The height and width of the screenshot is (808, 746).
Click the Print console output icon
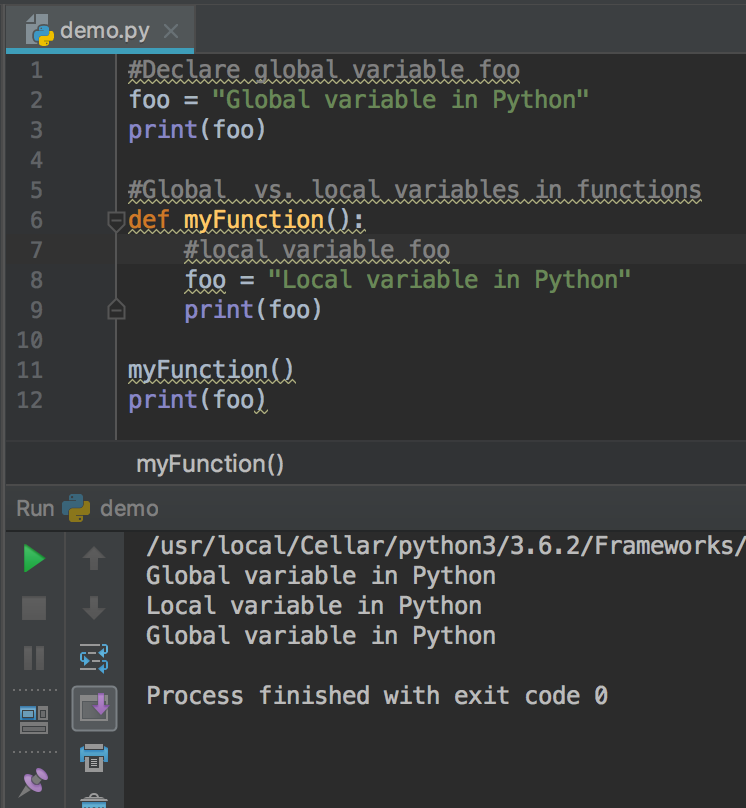coord(94,757)
